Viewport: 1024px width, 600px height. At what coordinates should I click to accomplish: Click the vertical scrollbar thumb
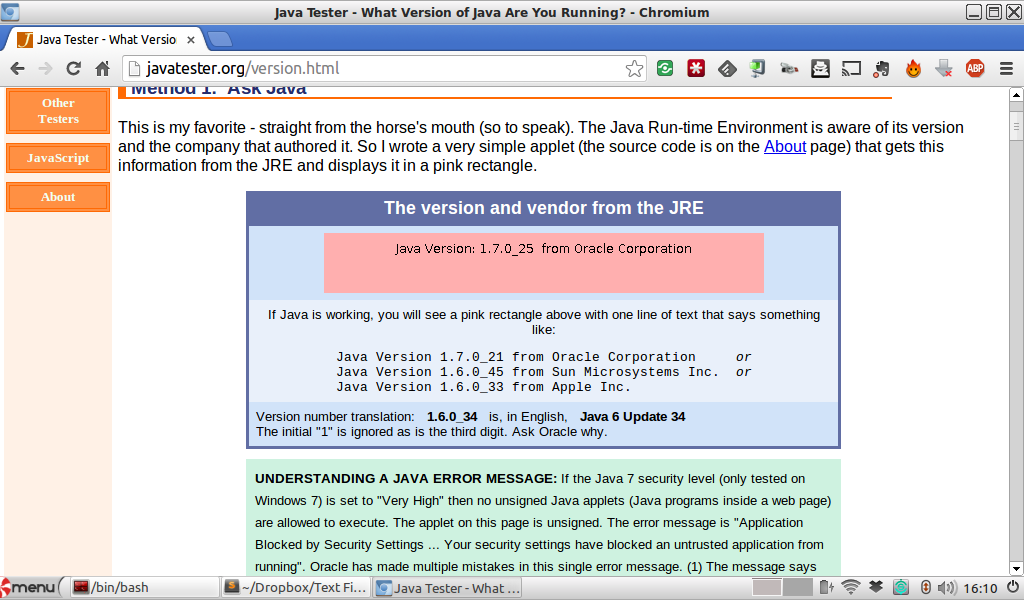click(1016, 125)
